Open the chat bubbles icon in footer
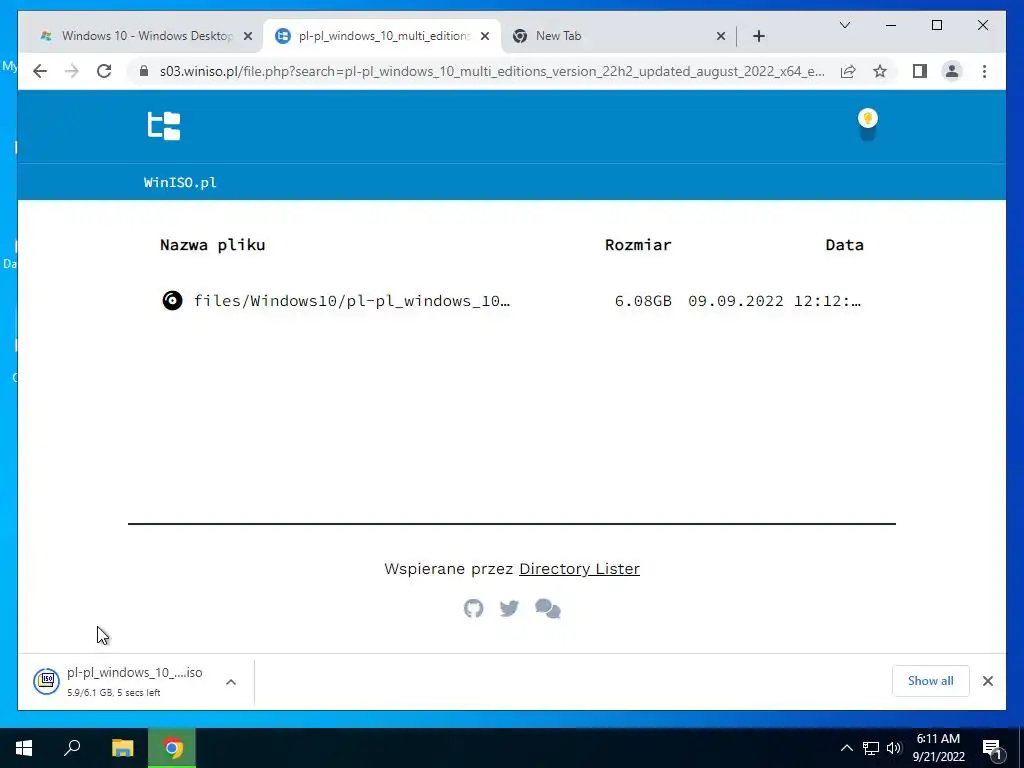 pos(548,609)
